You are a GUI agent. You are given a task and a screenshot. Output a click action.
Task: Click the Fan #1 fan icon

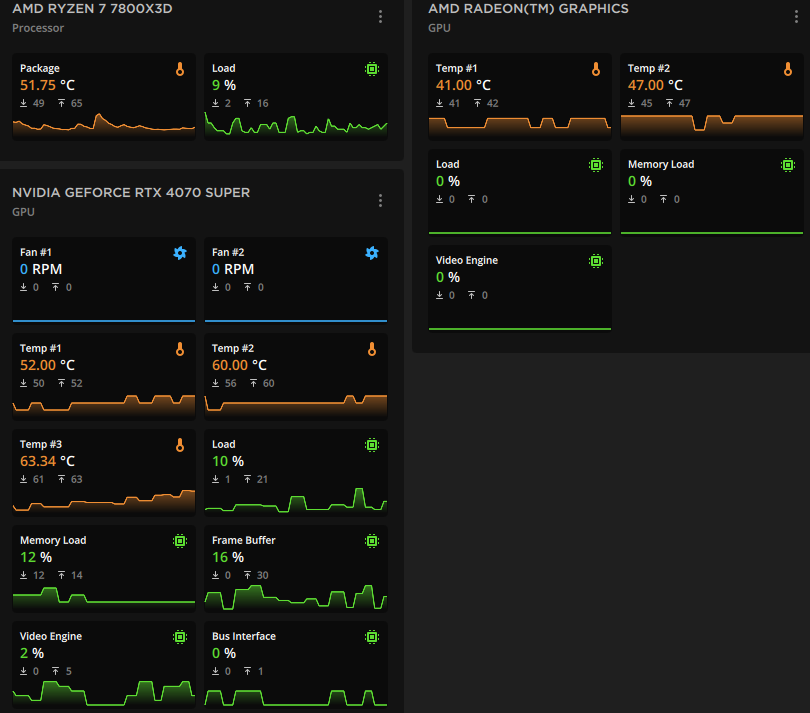tap(180, 253)
